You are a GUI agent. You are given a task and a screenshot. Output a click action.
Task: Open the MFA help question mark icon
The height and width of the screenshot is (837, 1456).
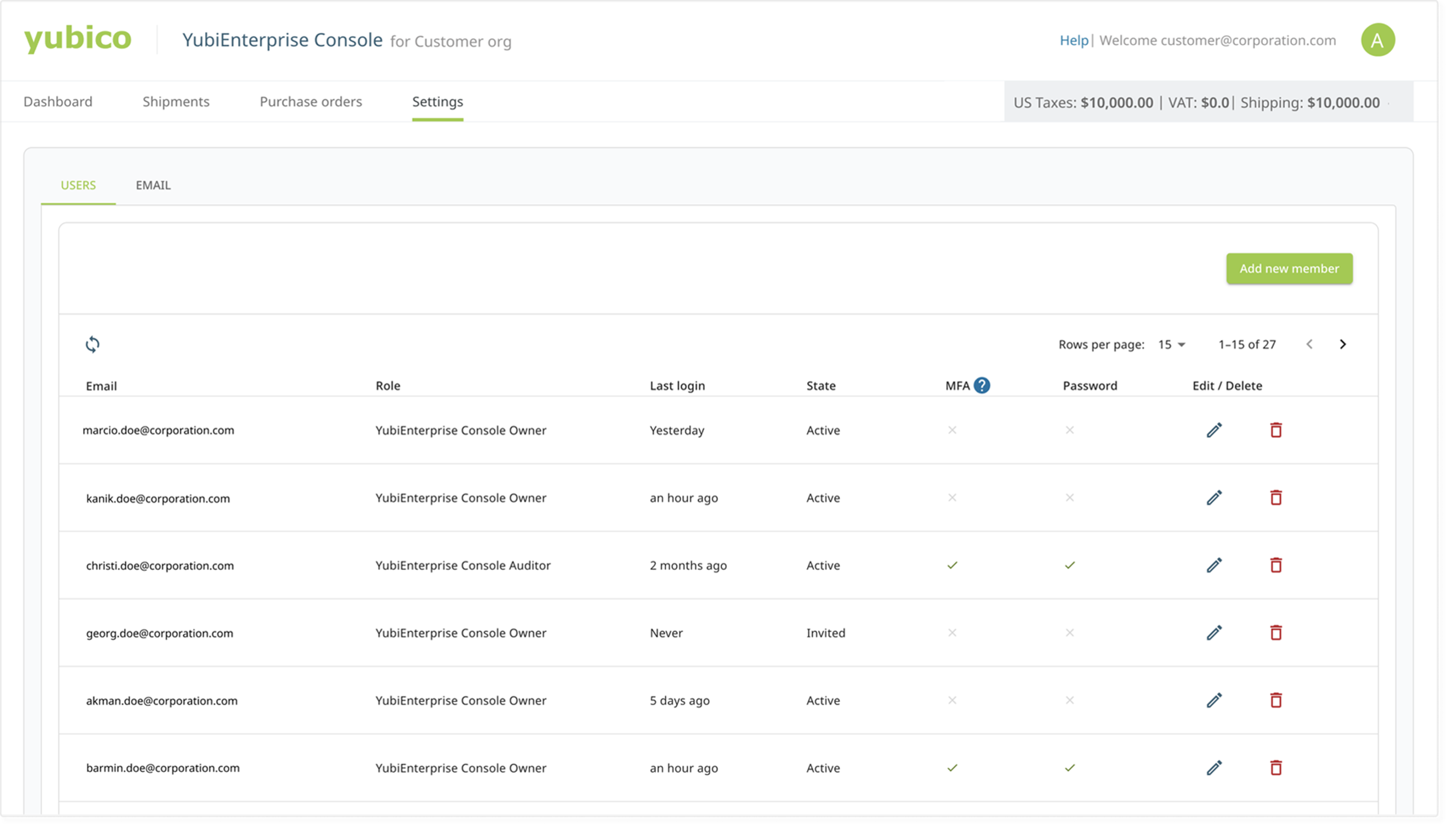982,385
